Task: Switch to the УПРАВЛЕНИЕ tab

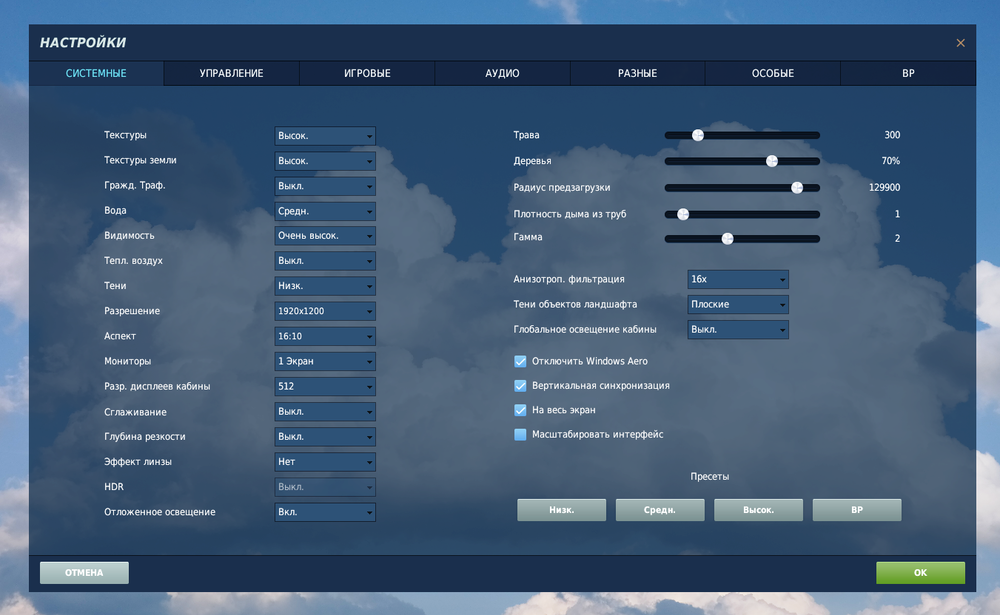Action: (x=232, y=73)
